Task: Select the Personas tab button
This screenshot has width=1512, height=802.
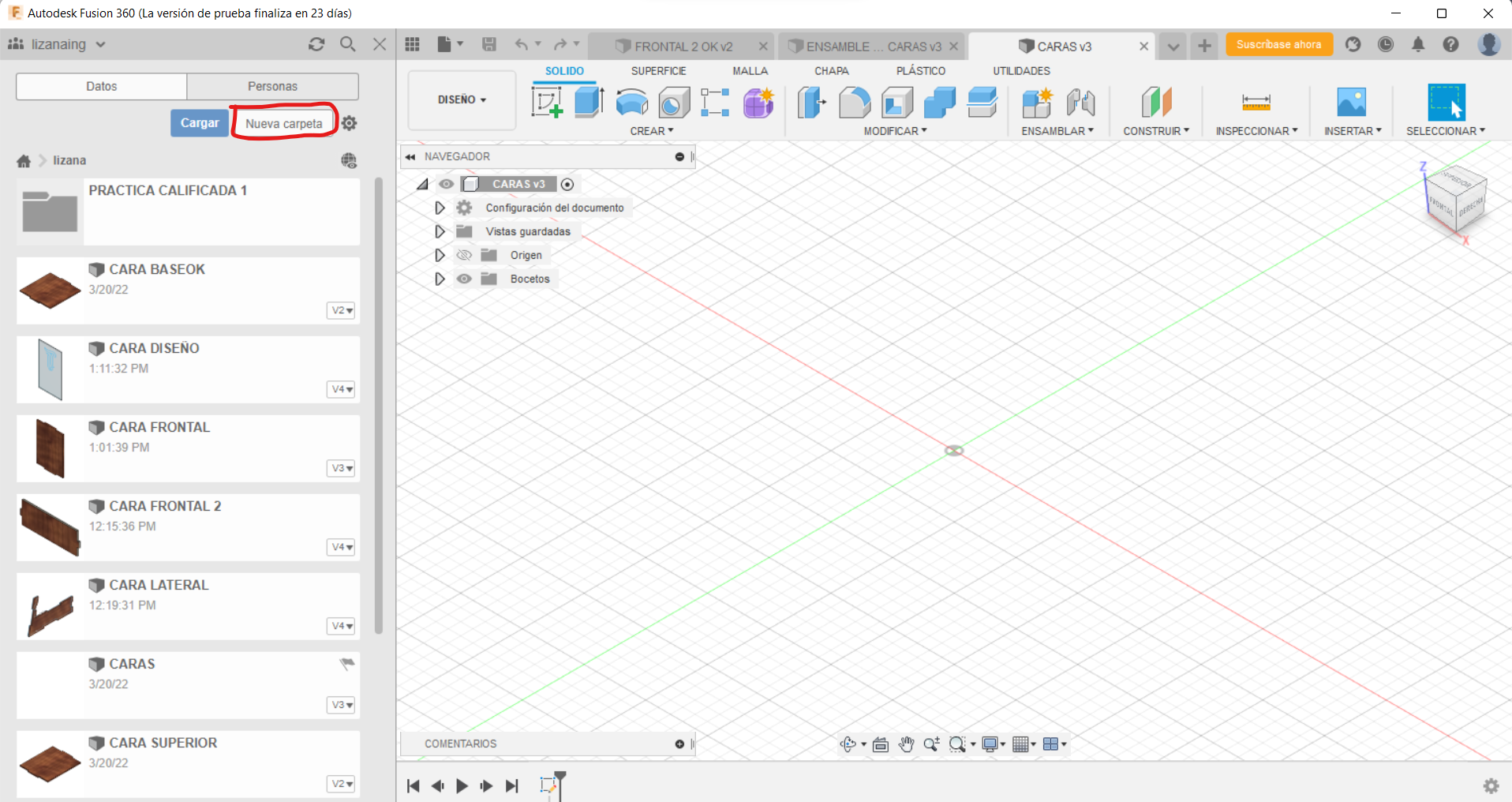Action: [273, 86]
